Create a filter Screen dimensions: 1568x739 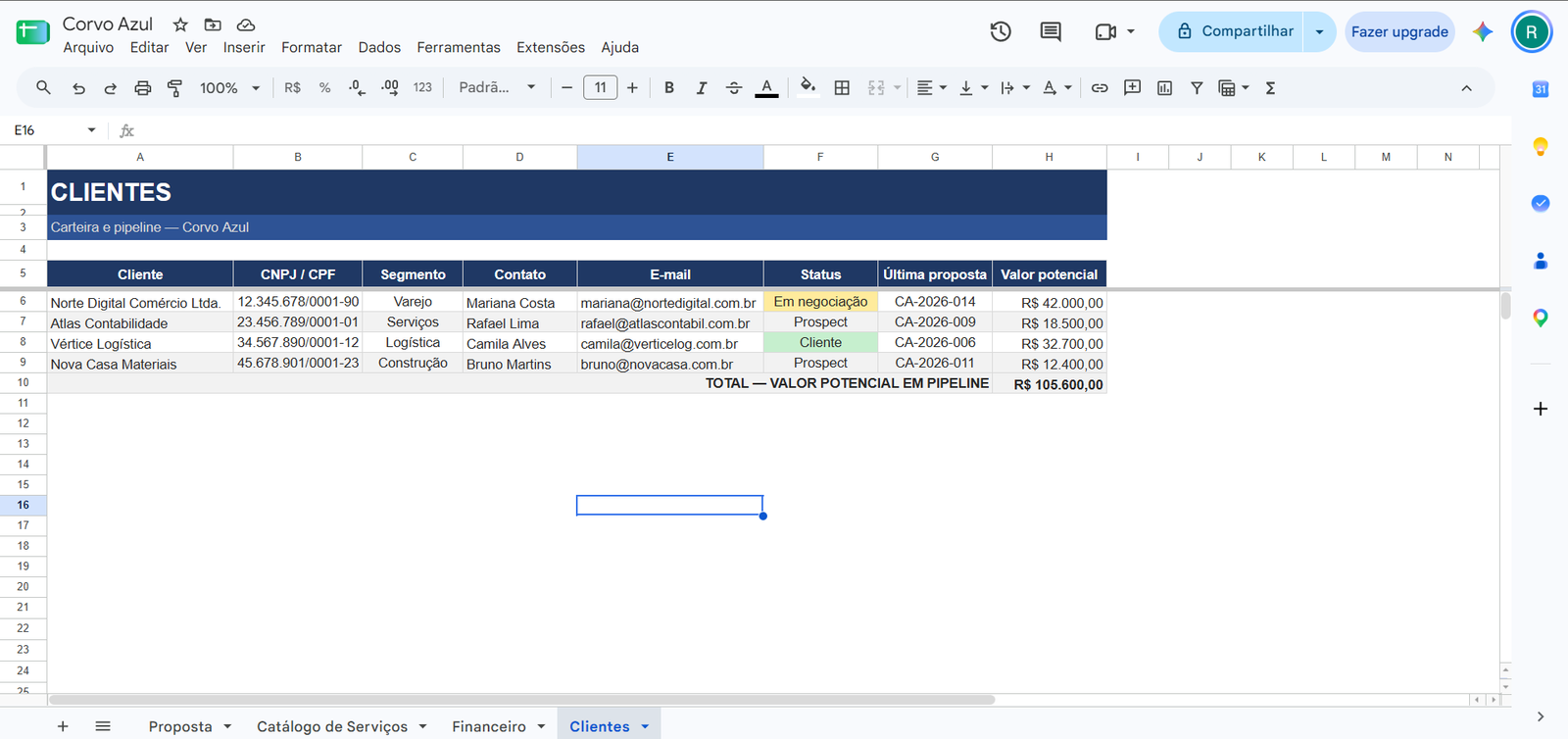1197,88
